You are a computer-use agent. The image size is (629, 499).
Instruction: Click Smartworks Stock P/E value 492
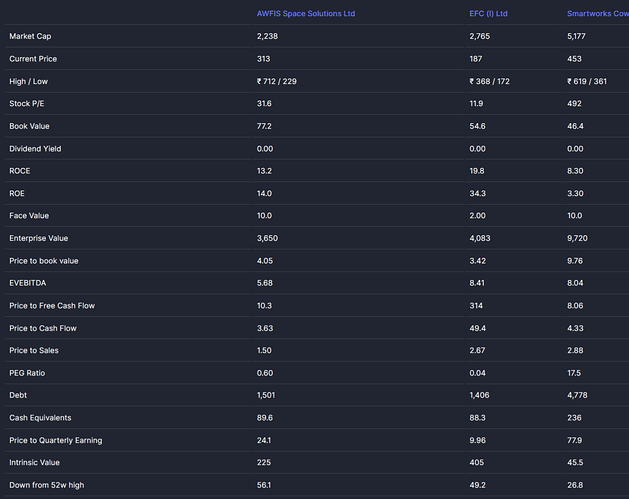[x=574, y=103]
